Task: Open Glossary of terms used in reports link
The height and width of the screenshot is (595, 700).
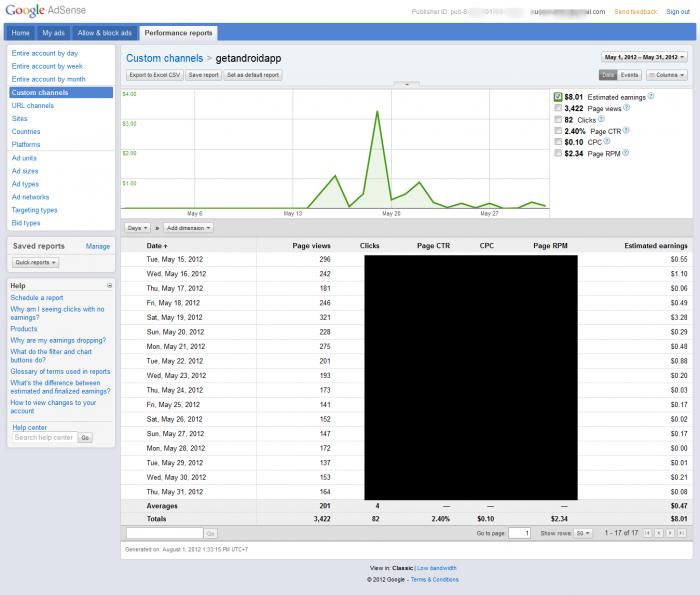Action: point(60,371)
